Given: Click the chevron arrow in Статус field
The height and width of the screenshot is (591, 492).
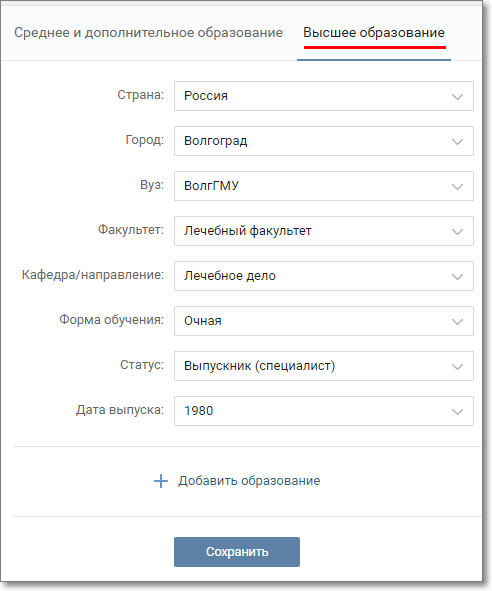Looking at the screenshot, I should (457, 367).
